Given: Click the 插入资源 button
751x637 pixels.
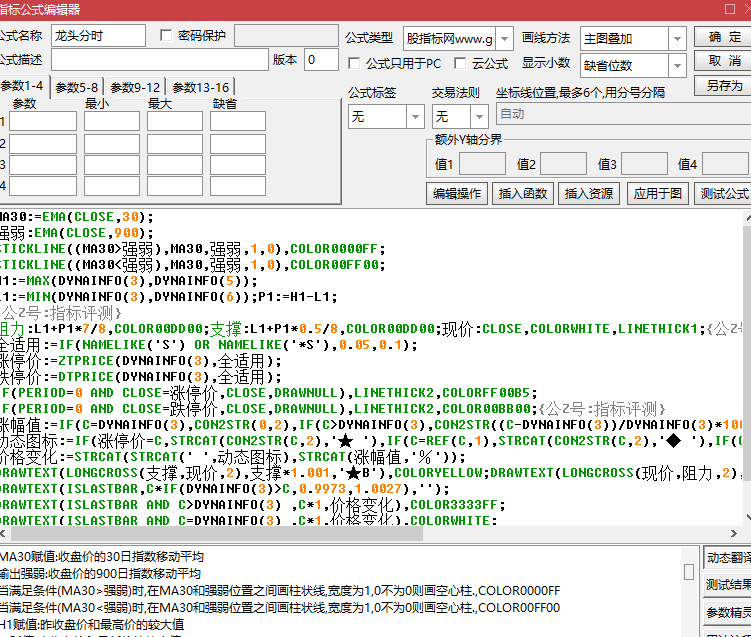Looking at the screenshot, I should pyautogui.click(x=589, y=193).
